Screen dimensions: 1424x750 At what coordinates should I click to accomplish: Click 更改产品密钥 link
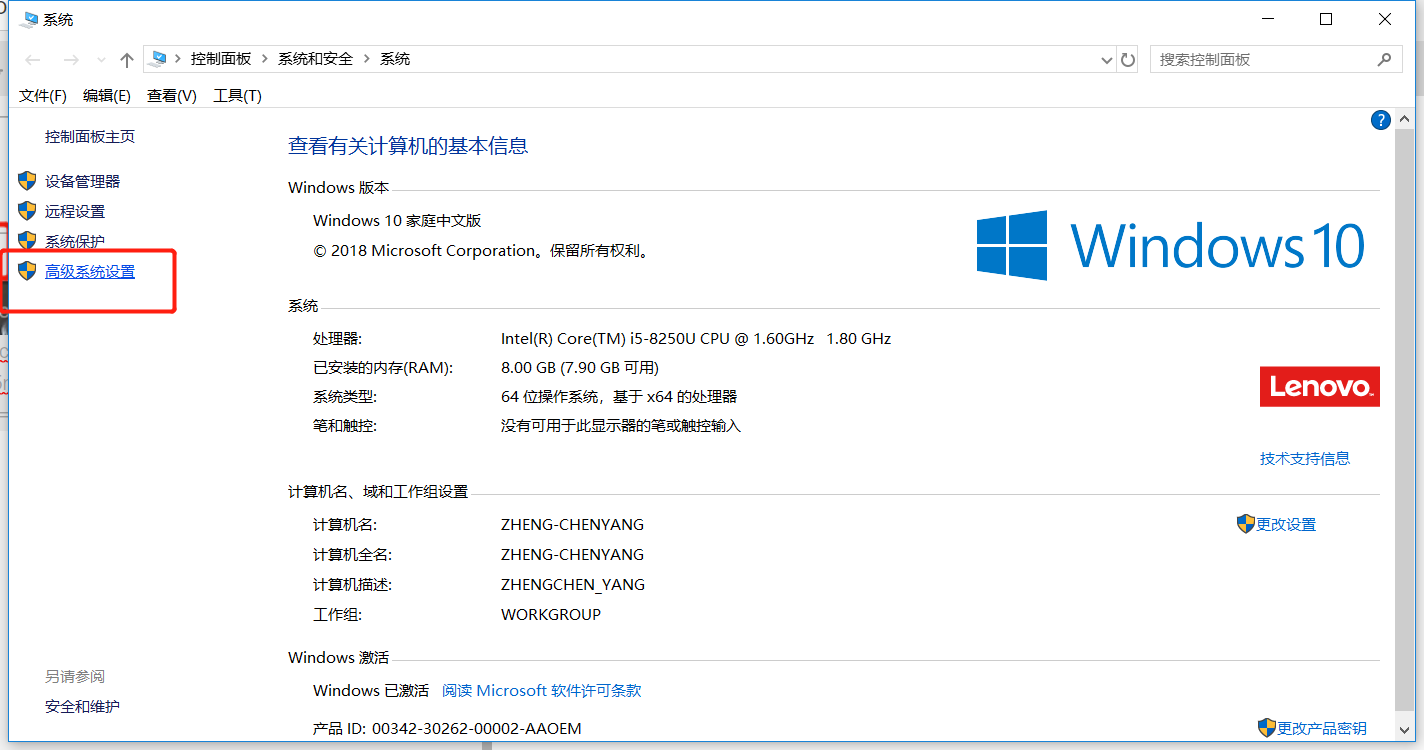pos(1321,729)
